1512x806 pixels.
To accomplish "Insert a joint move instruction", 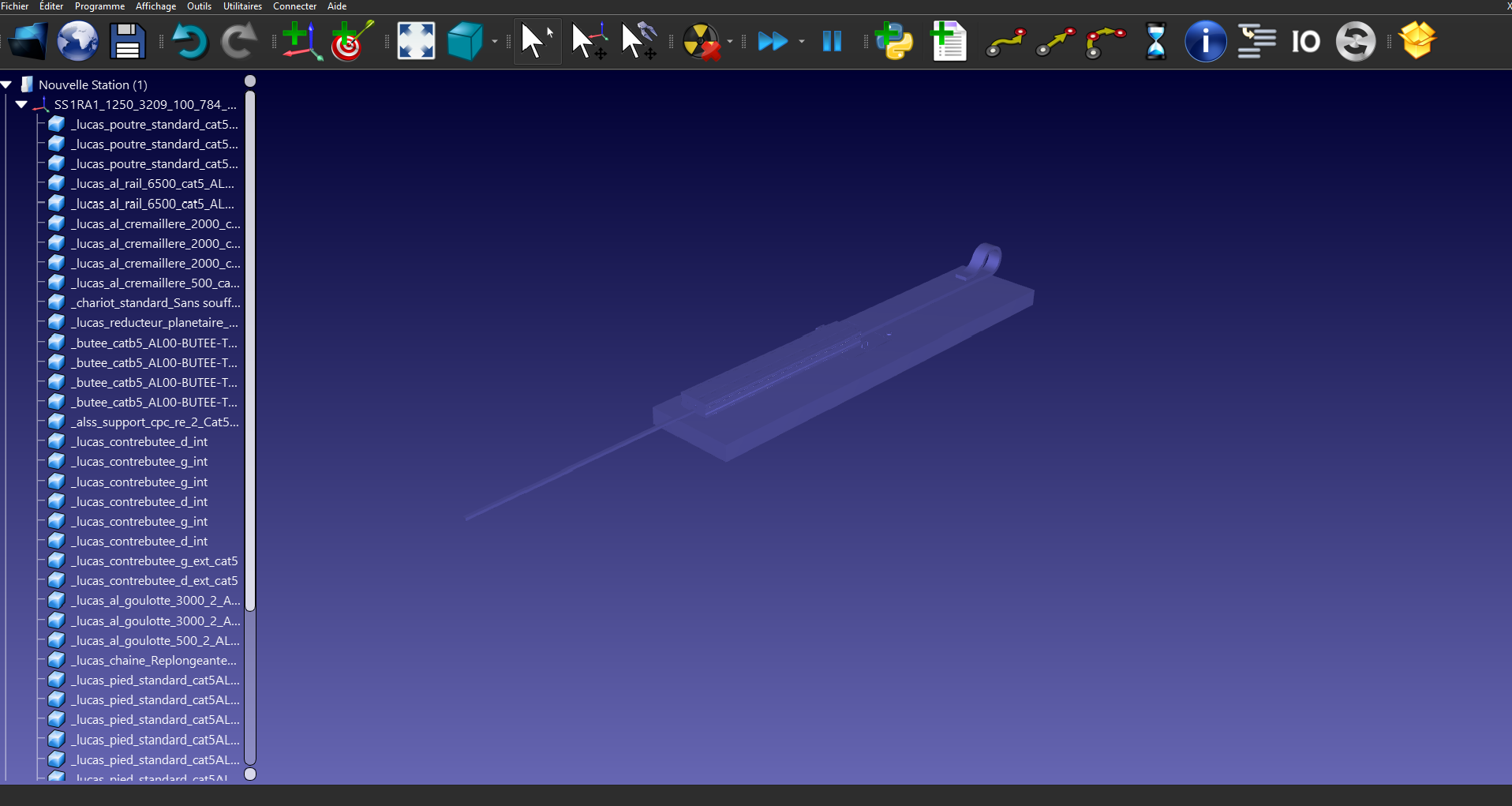I will 1005,41.
